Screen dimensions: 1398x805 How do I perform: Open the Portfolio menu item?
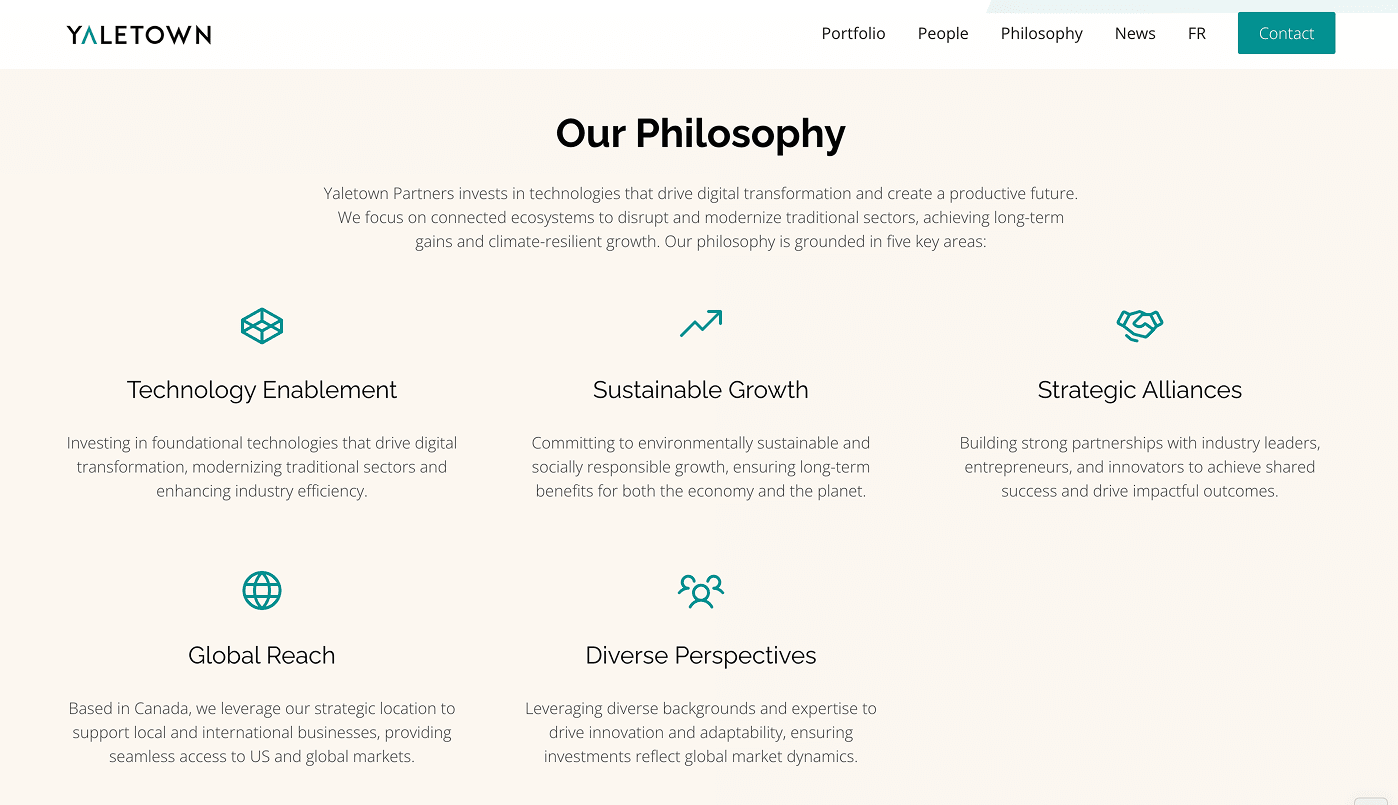[853, 33]
